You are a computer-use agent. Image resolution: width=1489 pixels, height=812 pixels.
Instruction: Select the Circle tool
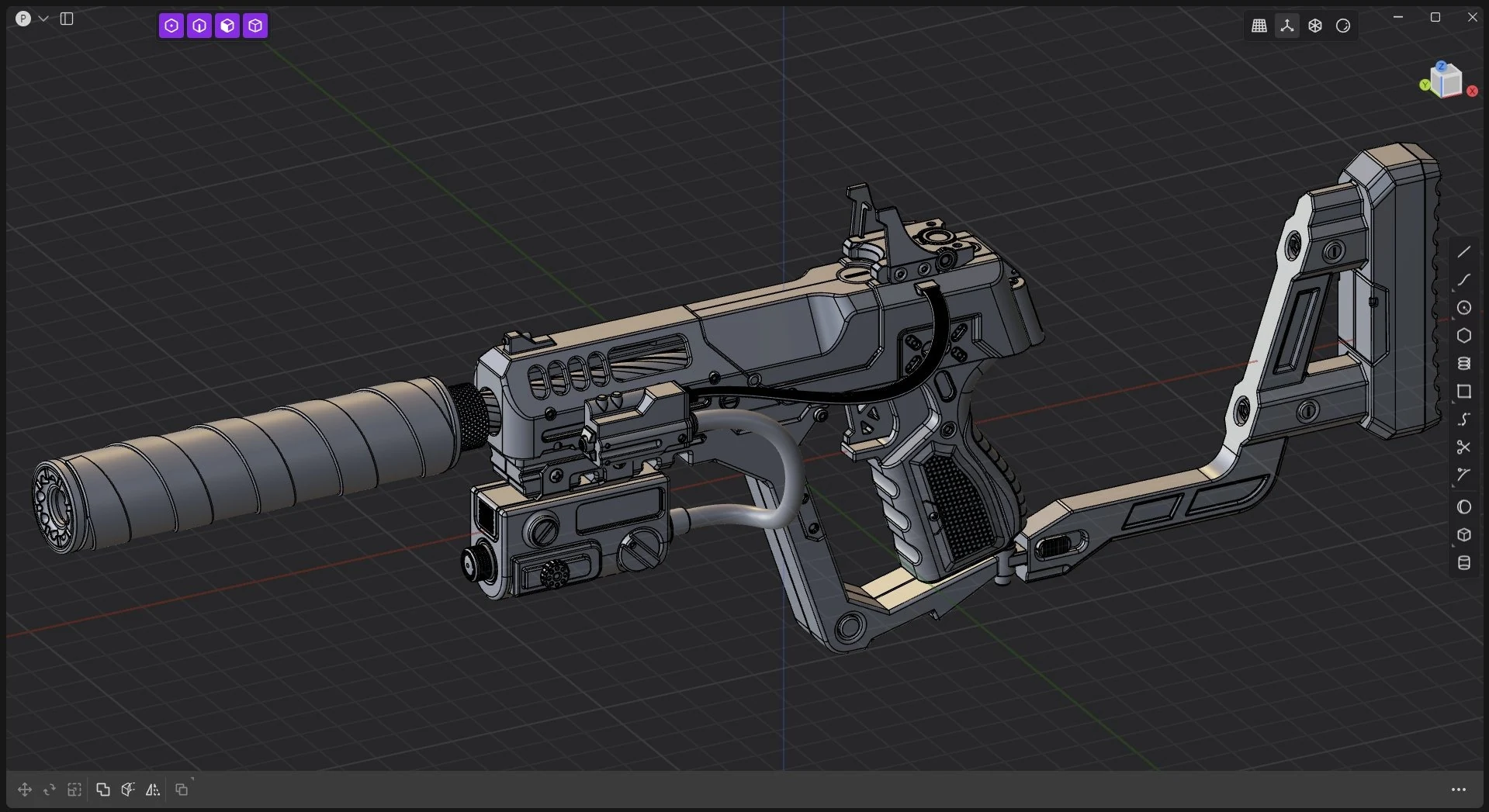click(1463, 308)
